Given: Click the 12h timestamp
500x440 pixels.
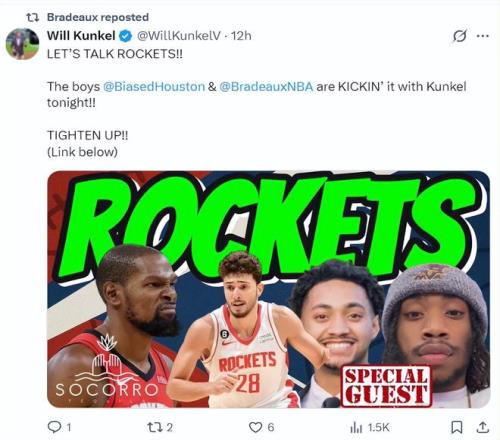Looking at the screenshot, I should pyautogui.click(x=241, y=36).
